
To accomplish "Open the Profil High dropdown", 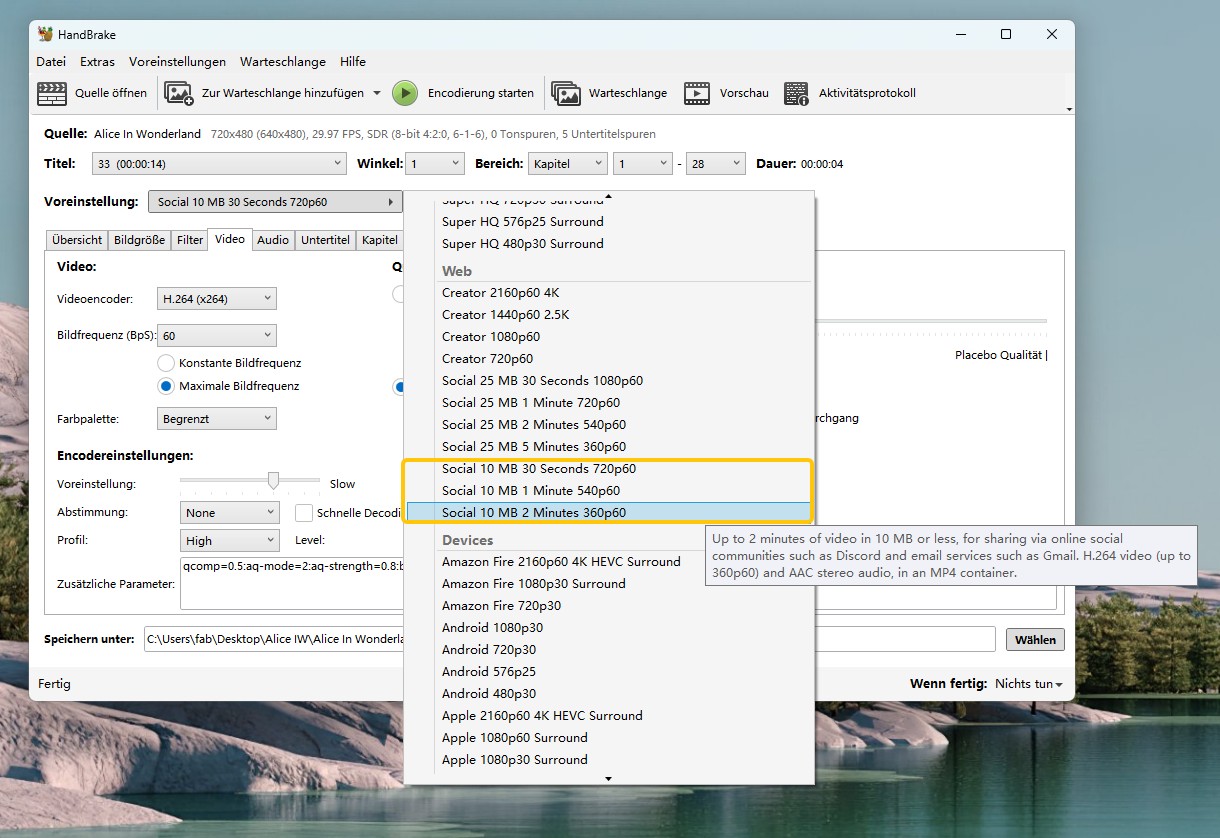I will (230, 541).
